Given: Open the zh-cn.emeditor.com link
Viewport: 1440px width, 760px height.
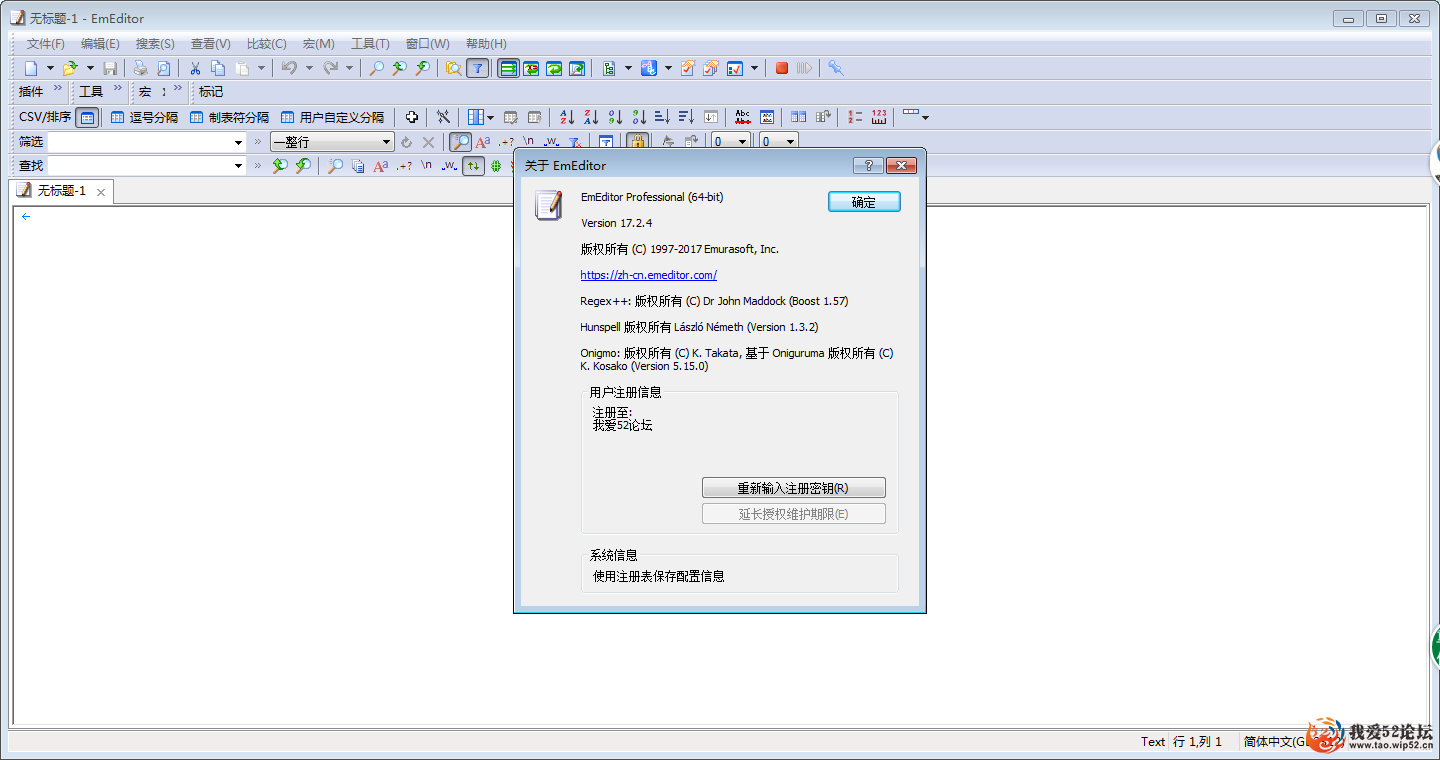Looking at the screenshot, I should 648,275.
